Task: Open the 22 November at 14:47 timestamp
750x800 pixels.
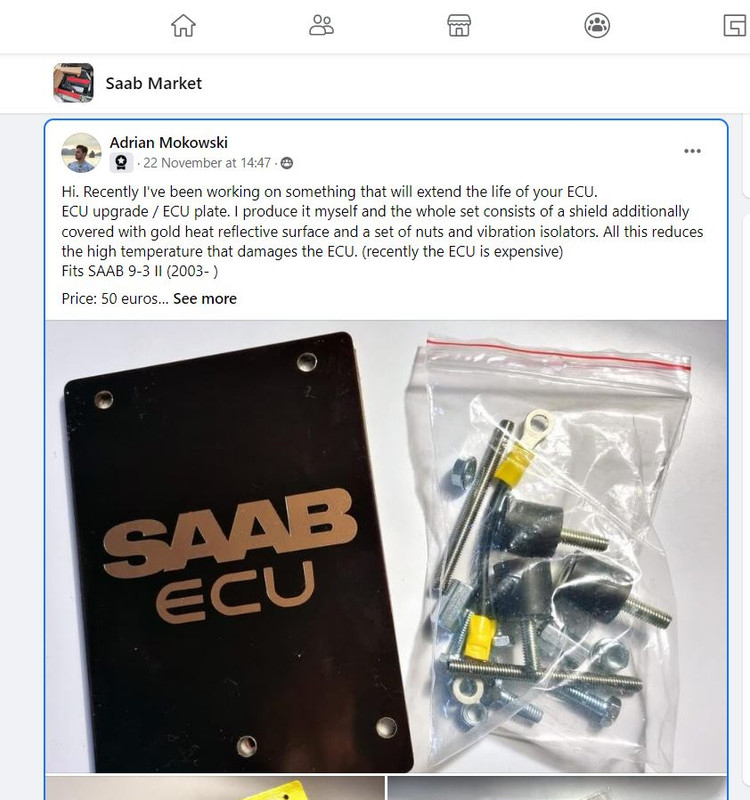Action: [x=207, y=163]
